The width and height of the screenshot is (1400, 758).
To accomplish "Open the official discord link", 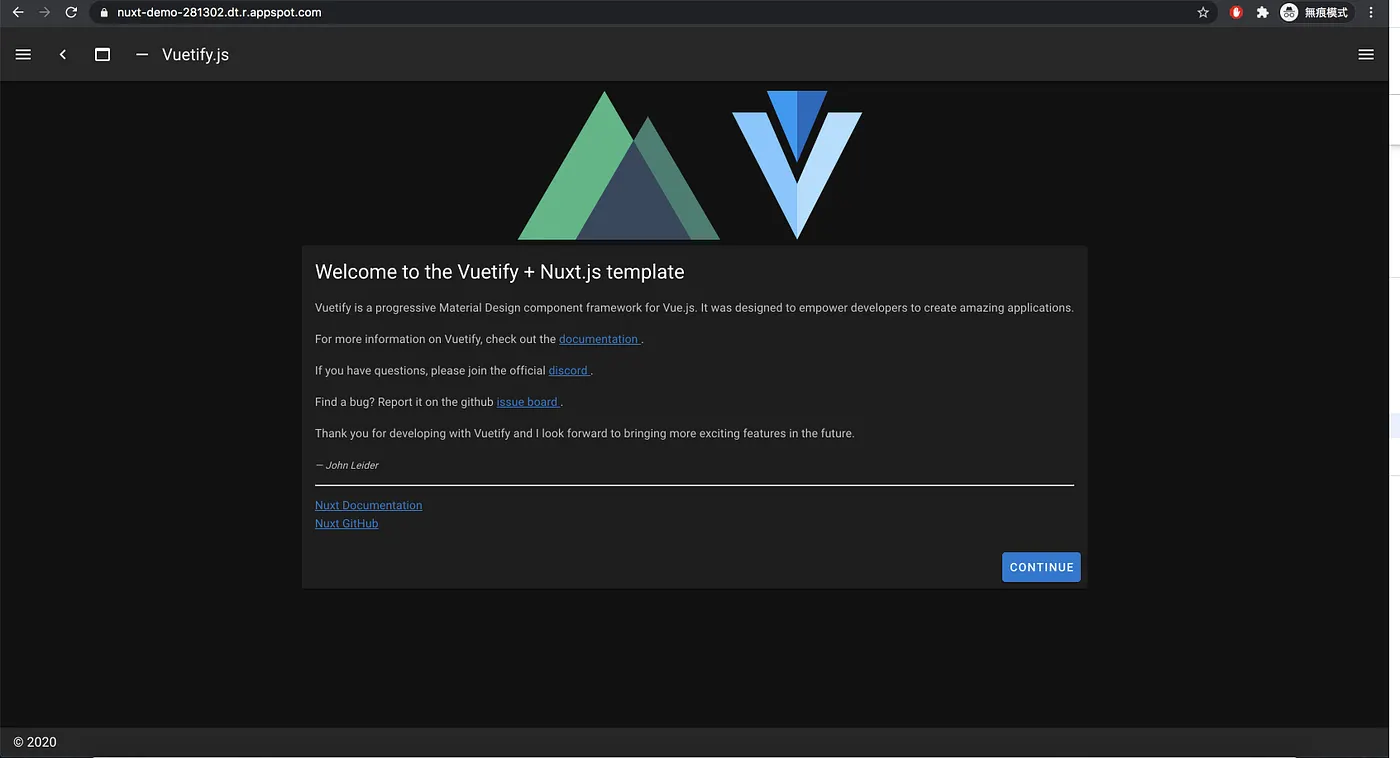I will pyautogui.click(x=569, y=370).
